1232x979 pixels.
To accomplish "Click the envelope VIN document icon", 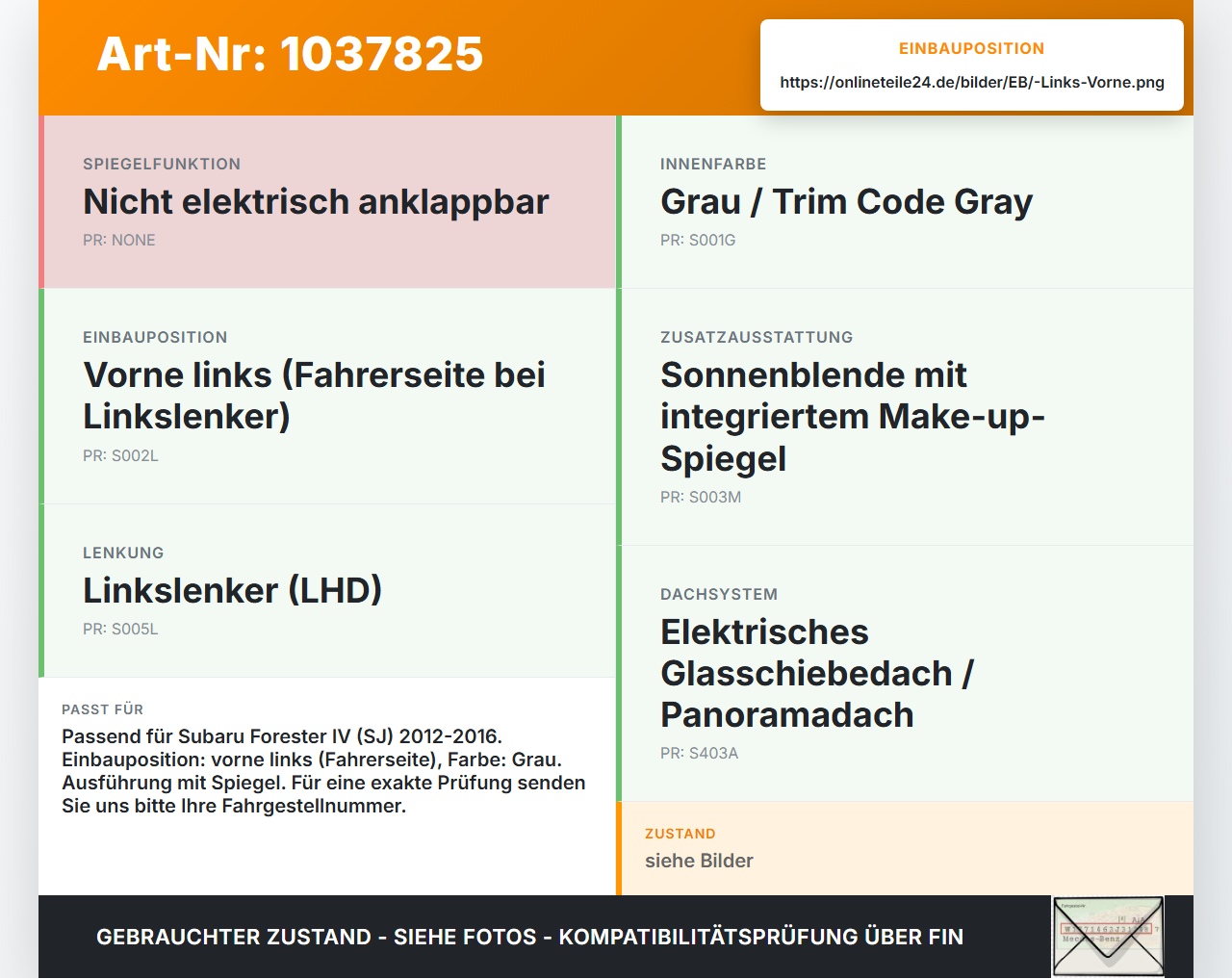I will (1108, 937).
